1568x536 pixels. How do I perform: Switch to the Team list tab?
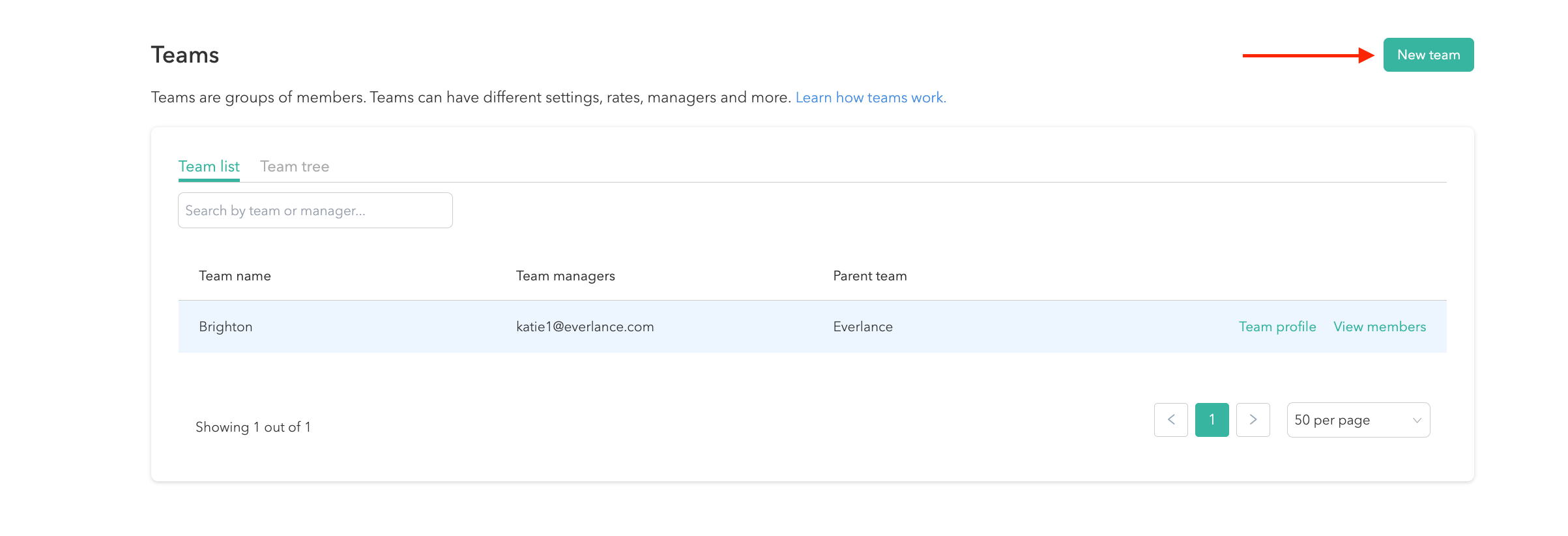[x=209, y=167]
